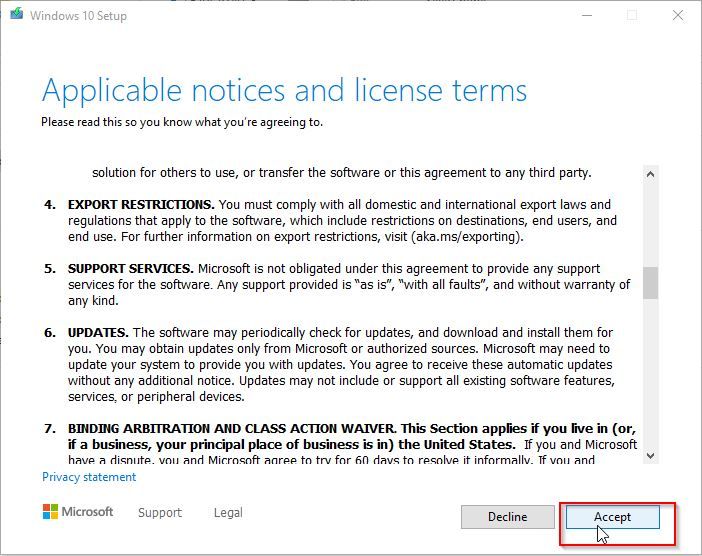Click the 'Windows 10 Setup' title text
Screen dimensions: 702x556
pyautogui.click(x=78, y=16)
